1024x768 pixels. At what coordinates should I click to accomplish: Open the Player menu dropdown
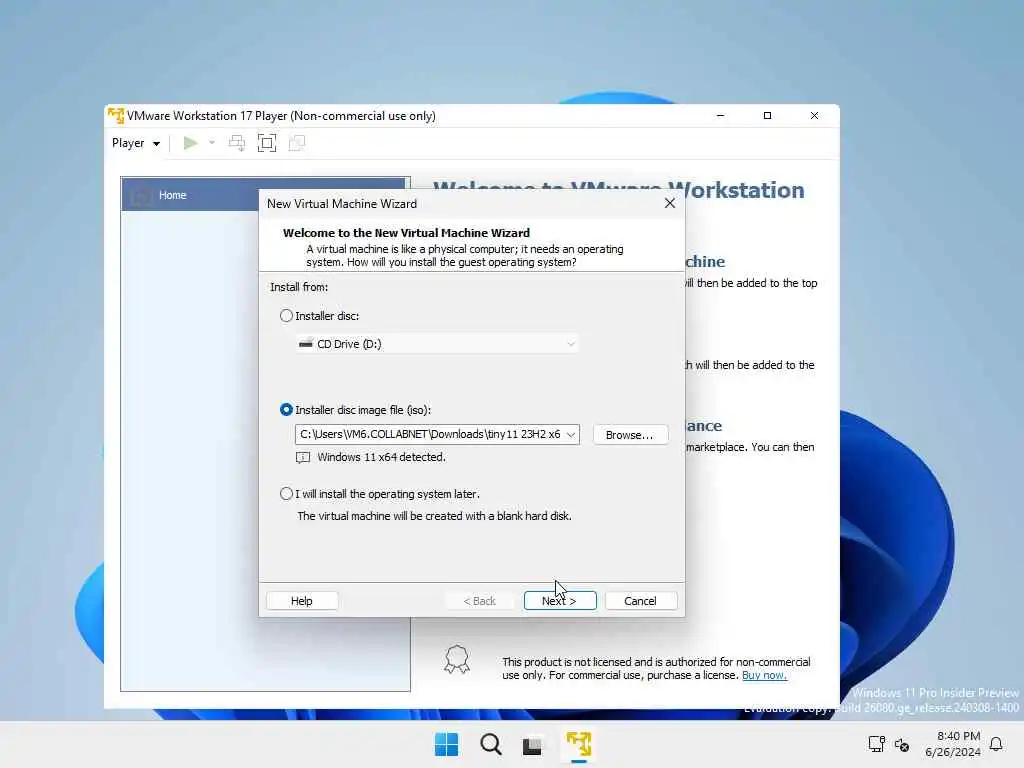coord(136,143)
